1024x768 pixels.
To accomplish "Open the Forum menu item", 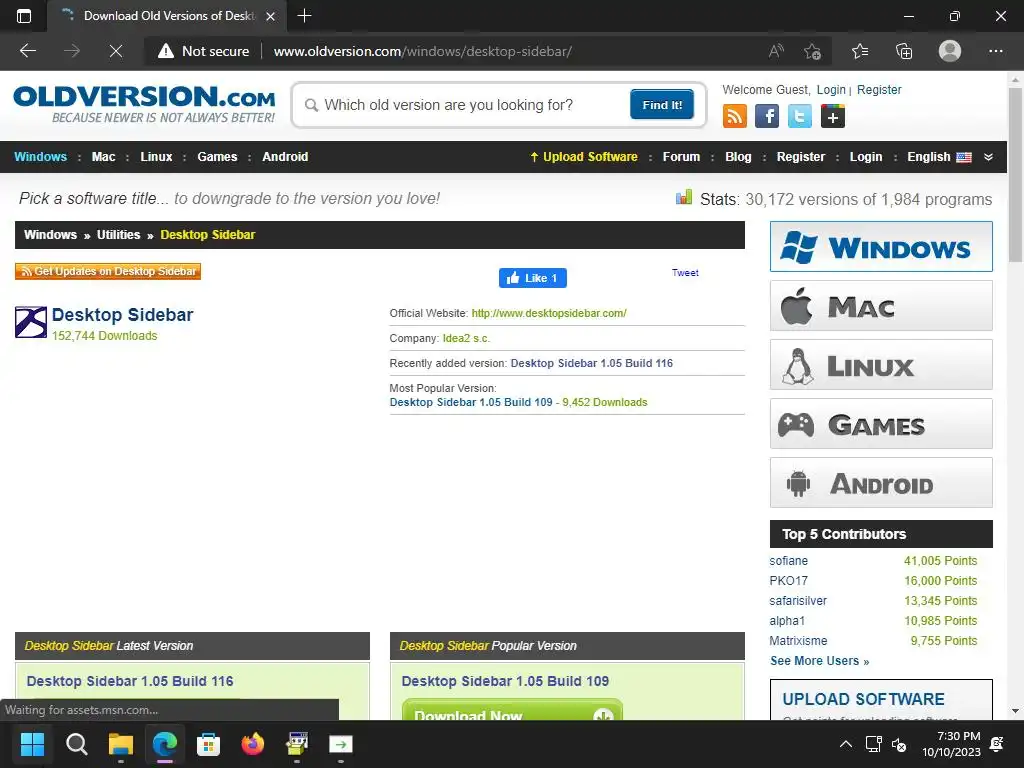I will coord(681,157).
